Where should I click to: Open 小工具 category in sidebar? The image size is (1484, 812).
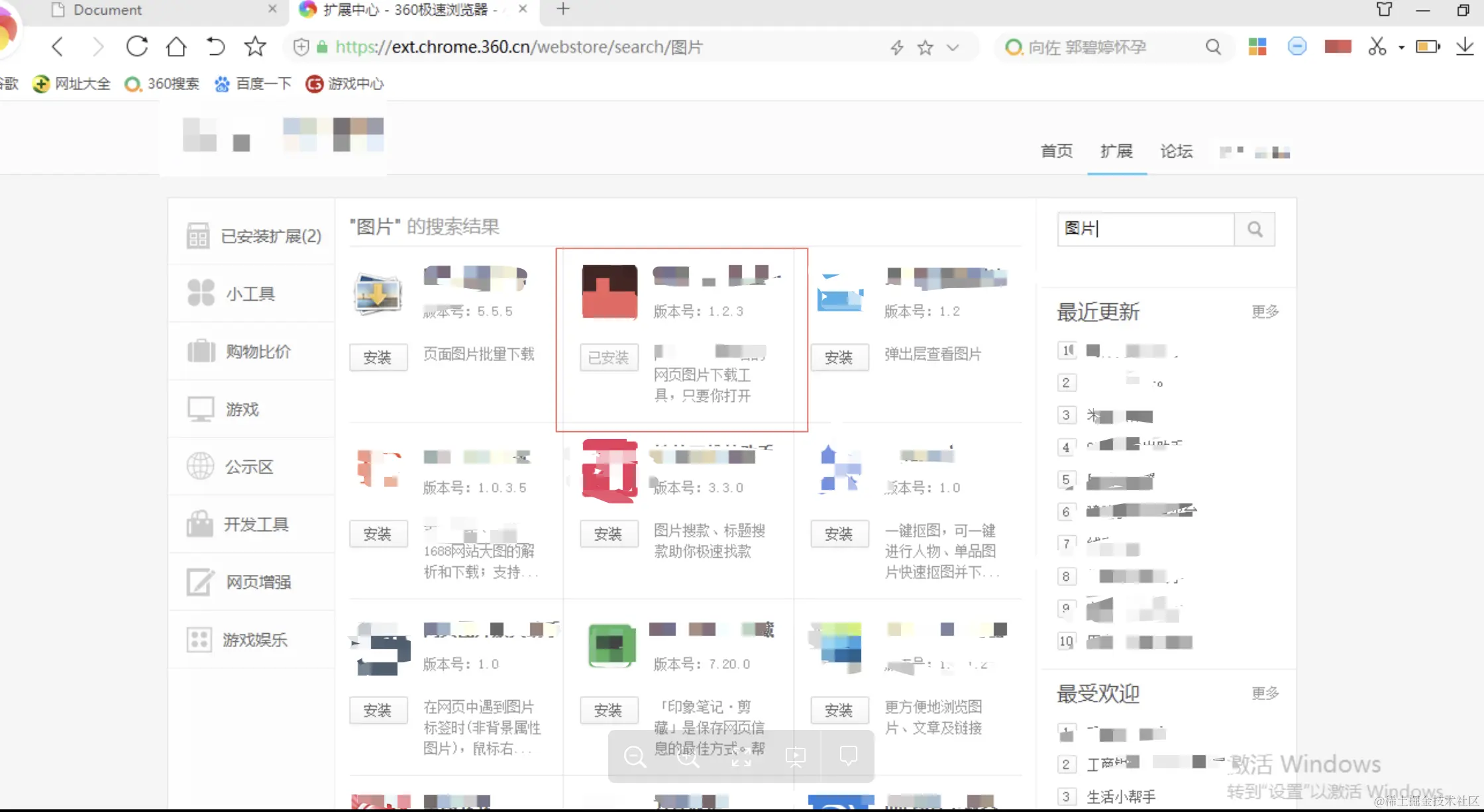(x=250, y=293)
